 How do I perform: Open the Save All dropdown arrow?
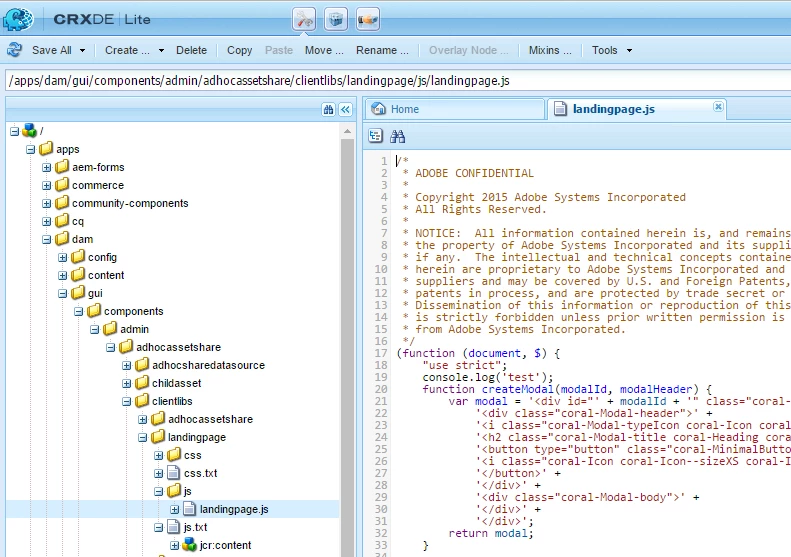point(82,50)
